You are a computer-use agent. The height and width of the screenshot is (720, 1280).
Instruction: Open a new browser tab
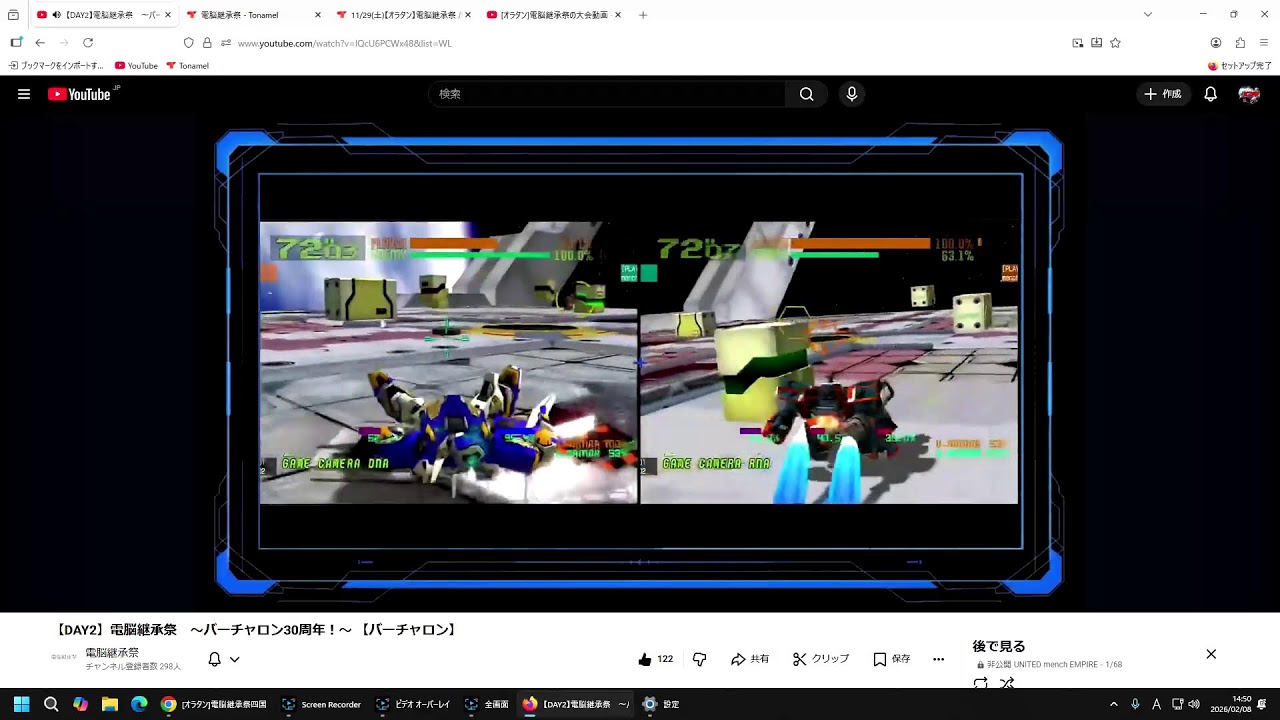pos(643,15)
